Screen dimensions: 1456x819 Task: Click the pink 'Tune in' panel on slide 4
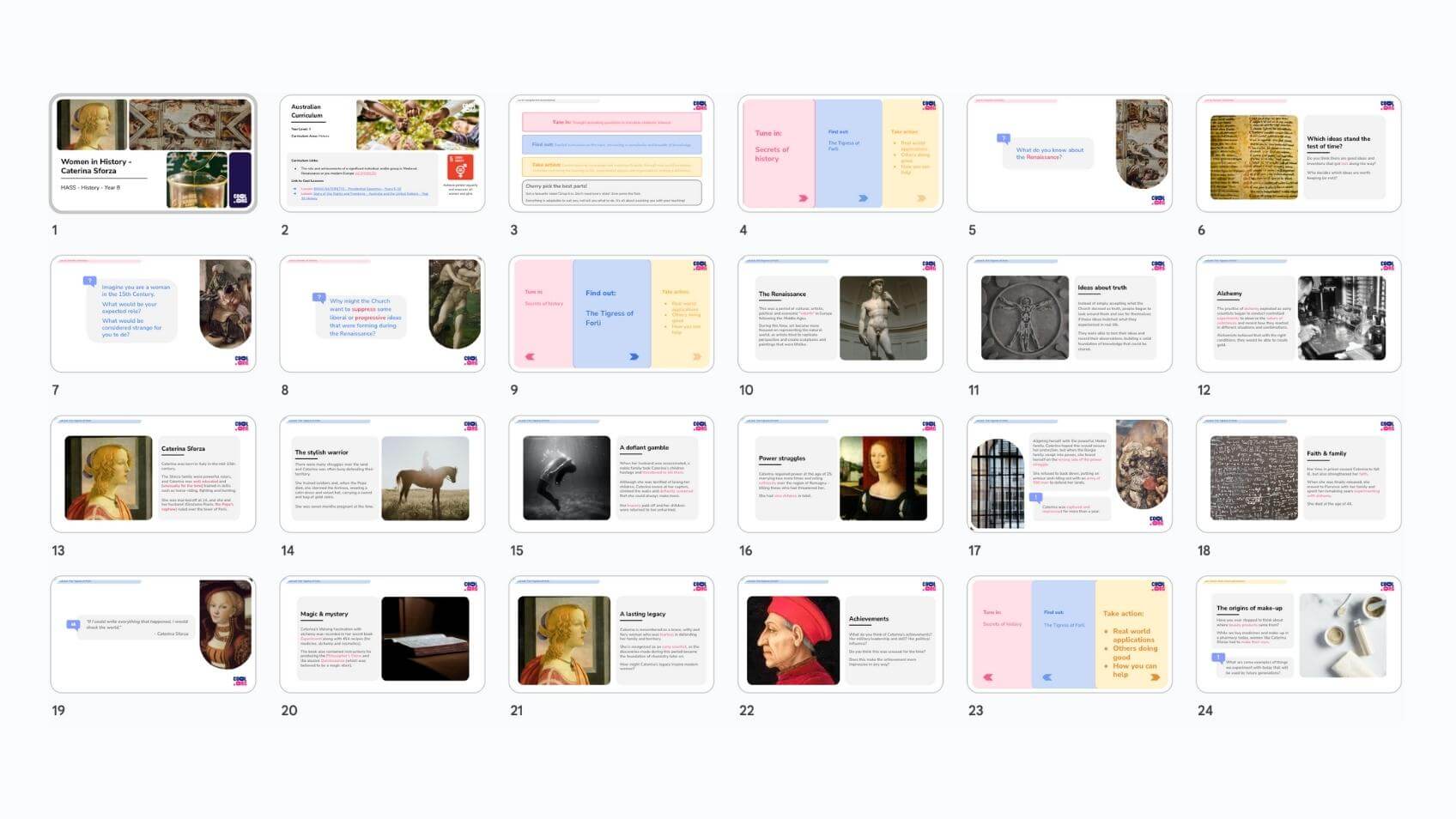pos(776,153)
